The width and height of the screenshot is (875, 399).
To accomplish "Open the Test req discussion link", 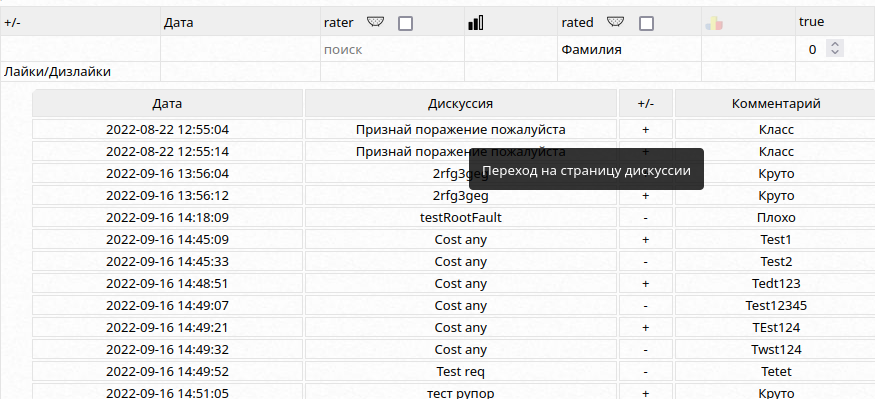I will pyautogui.click(x=460, y=372).
